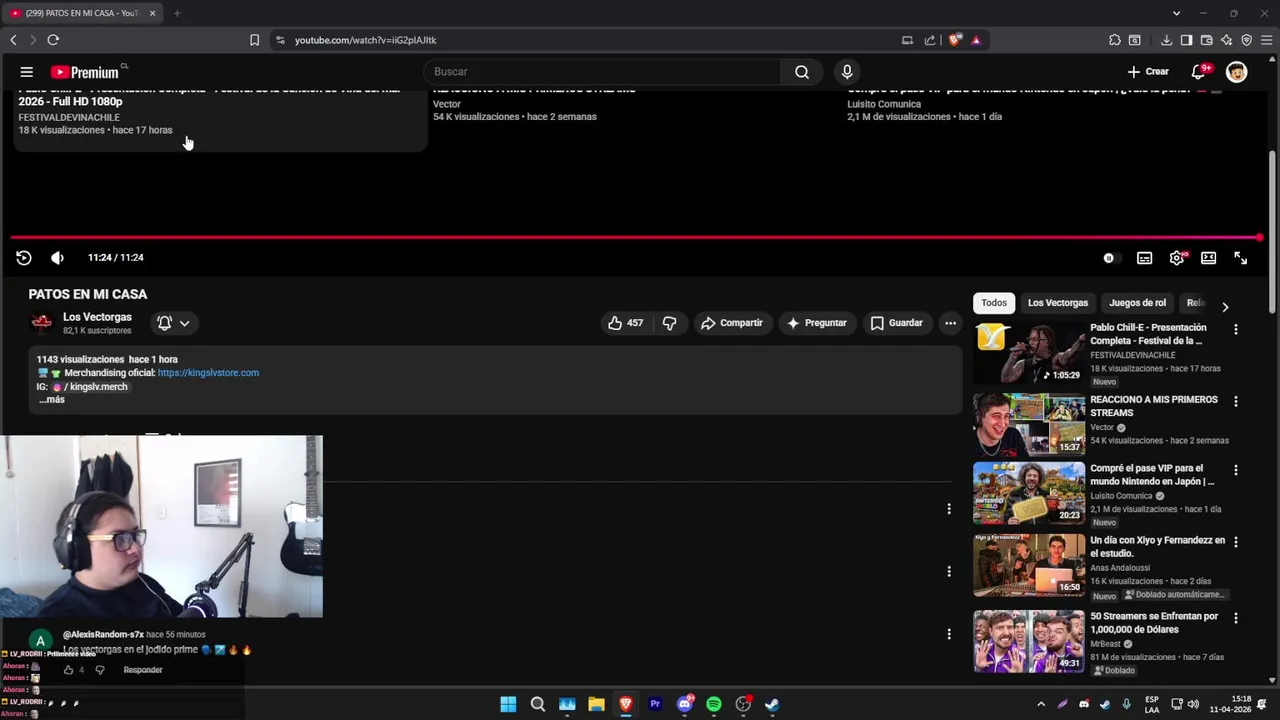This screenshot has height=720, width=1280.
Task: Go back in browser history
Action: click(13, 40)
